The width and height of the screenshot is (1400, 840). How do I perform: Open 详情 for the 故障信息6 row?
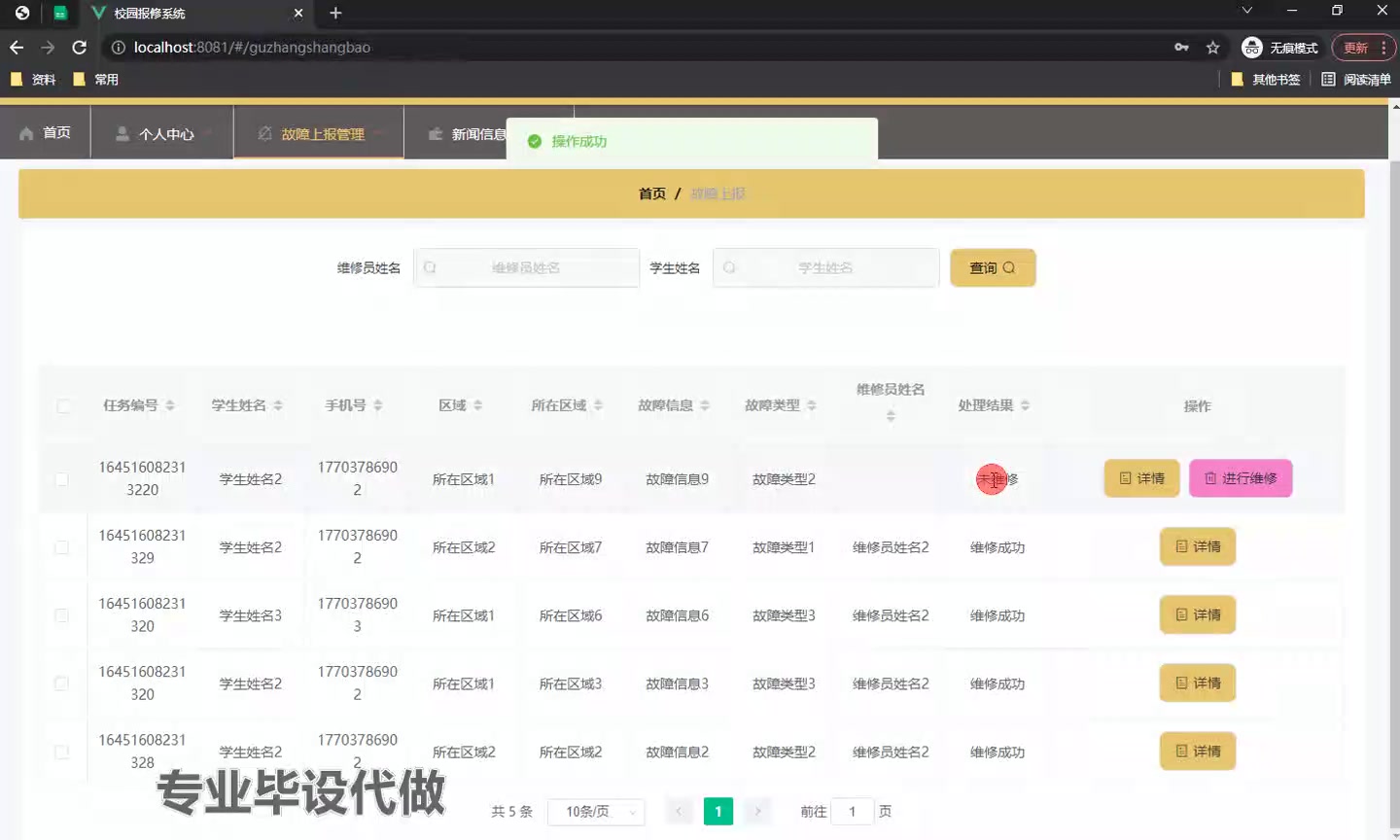point(1198,614)
